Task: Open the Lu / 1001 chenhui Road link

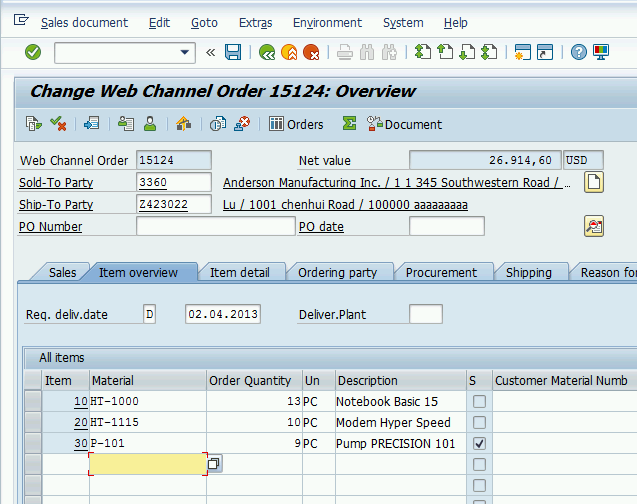Action: tap(345, 205)
